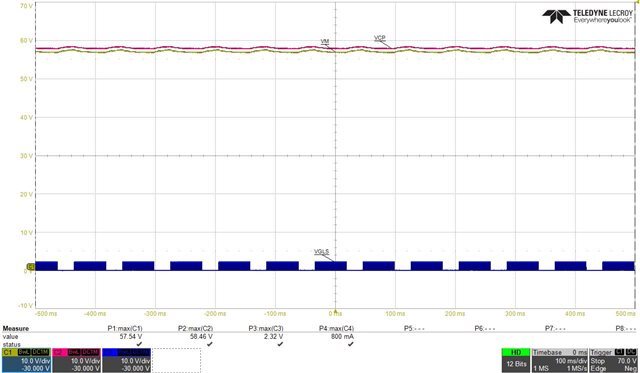Click the VGLS trace label
This screenshot has height=373, width=640.
point(322,252)
